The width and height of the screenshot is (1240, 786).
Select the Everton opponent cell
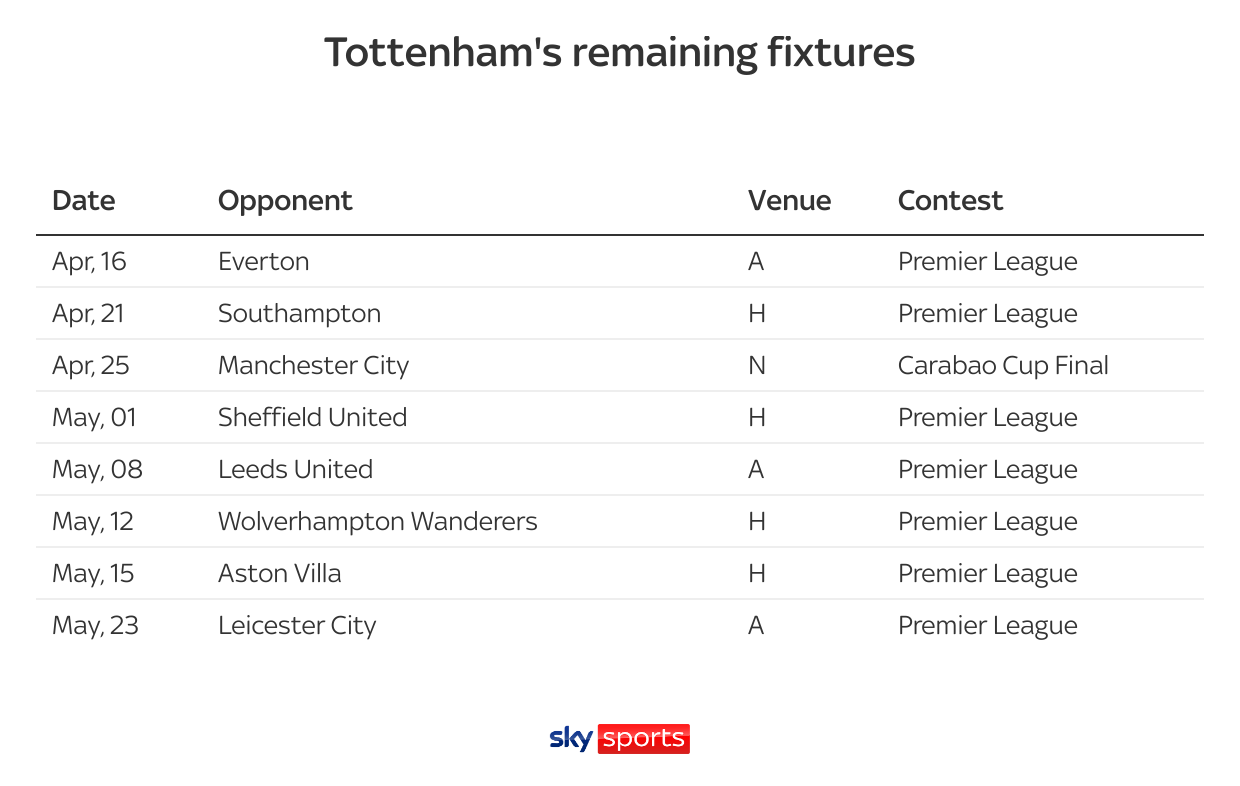tap(264, 262)
